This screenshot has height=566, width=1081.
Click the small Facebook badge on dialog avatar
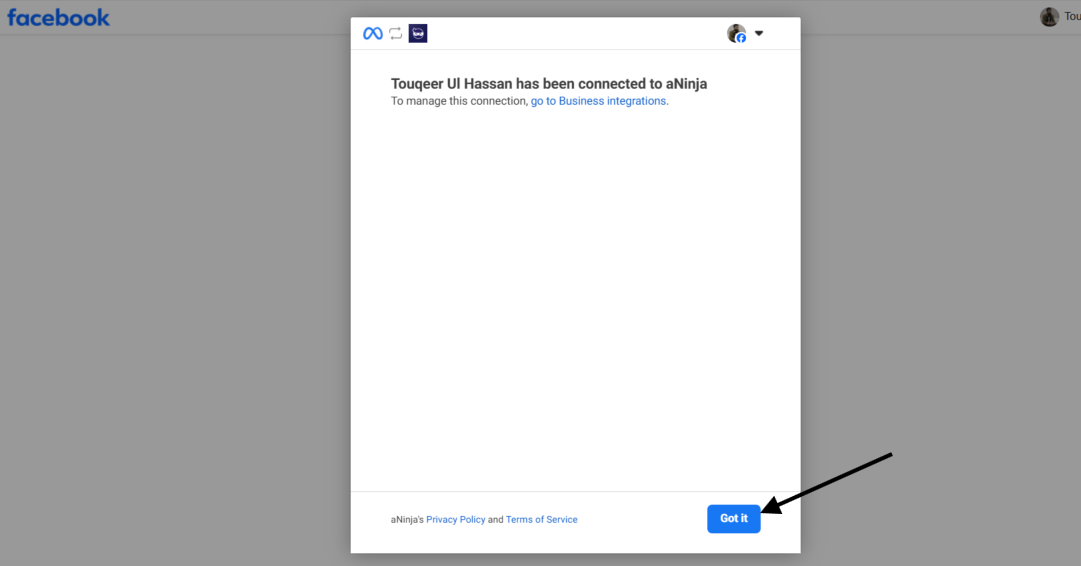pos(741,38)
